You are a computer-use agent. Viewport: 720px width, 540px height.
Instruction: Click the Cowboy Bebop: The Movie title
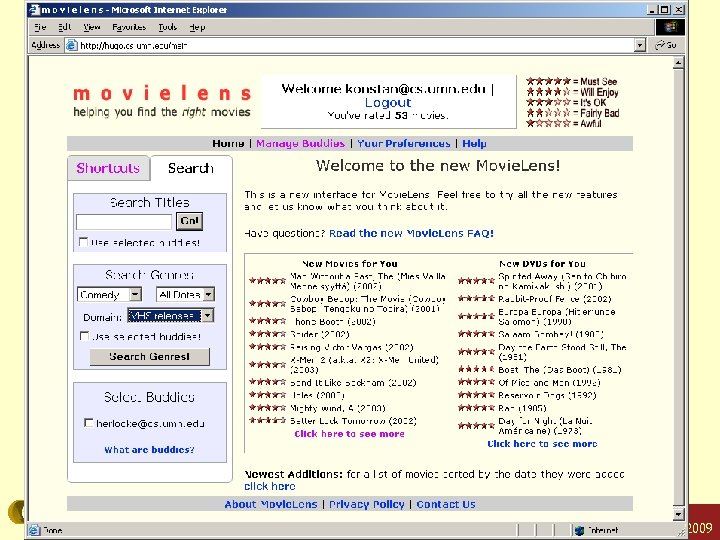pyautogui.click(x=368, y=304)
